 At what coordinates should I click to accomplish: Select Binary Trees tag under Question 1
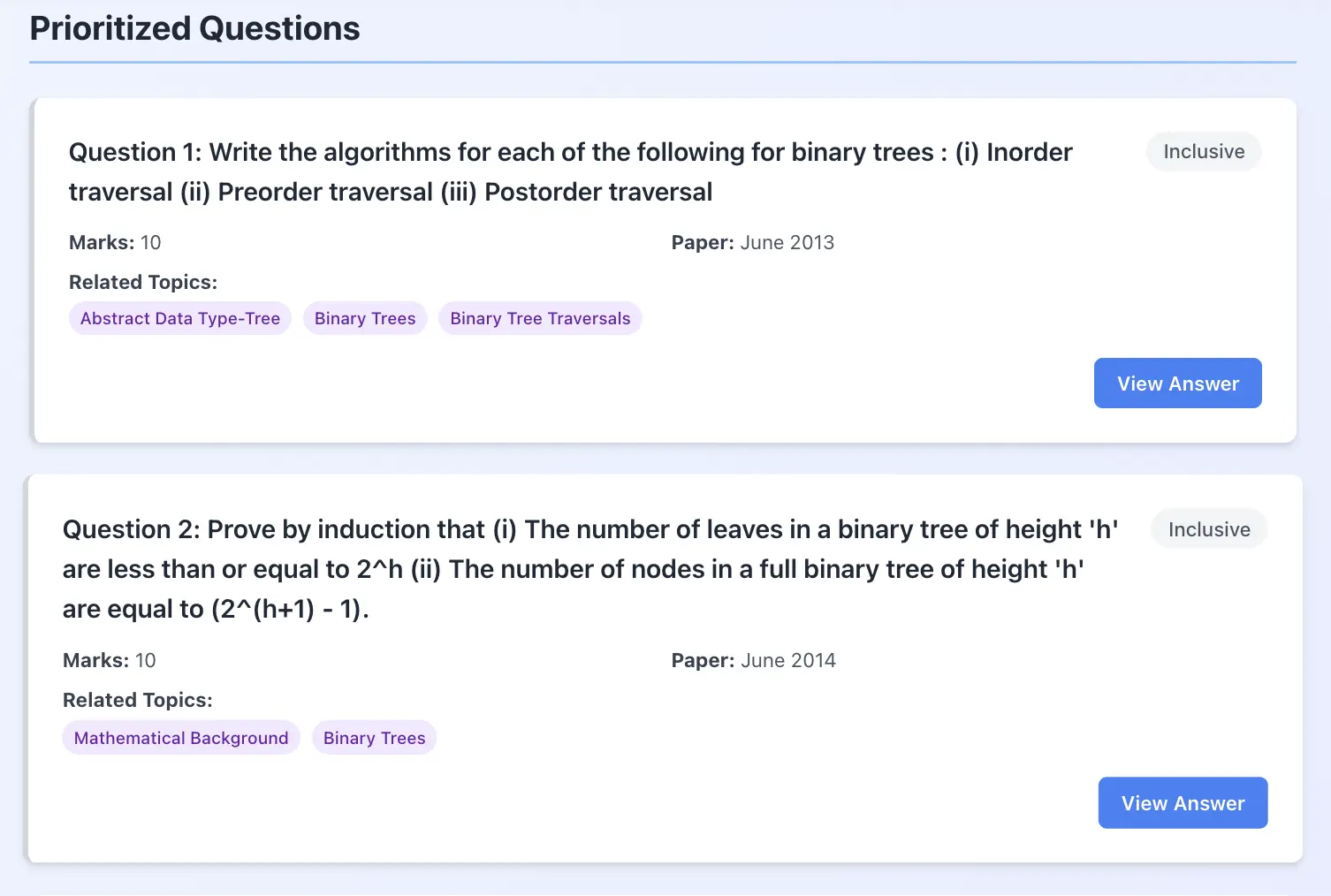tap(365, 318)
